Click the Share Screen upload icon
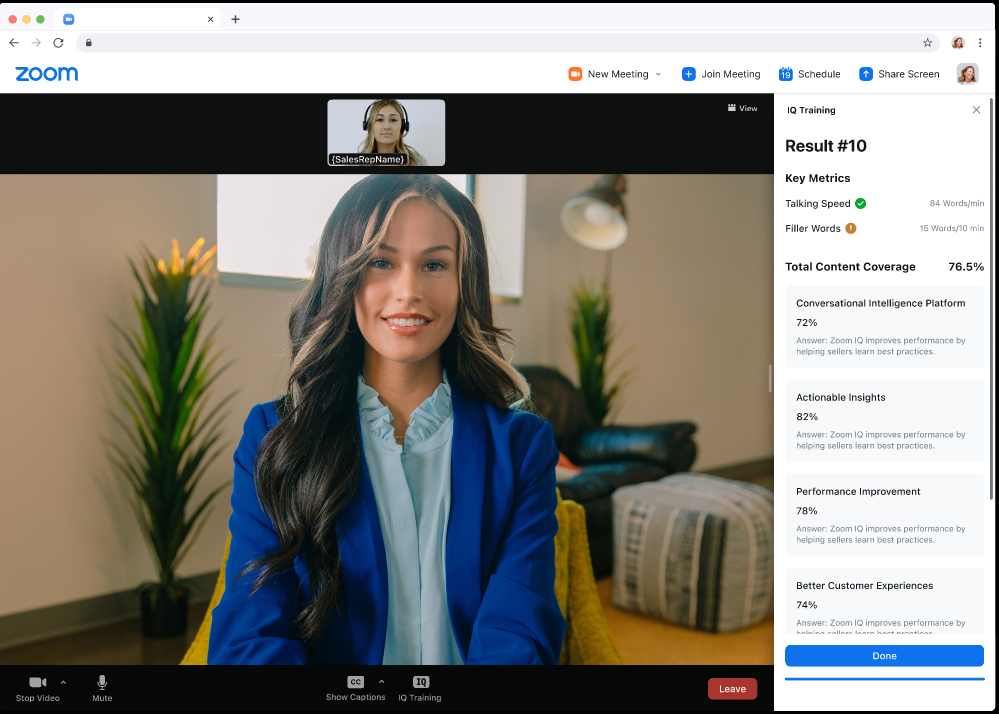Image resolution: width=999 pixels, height=714 pixels. click(x=866, y=73)
